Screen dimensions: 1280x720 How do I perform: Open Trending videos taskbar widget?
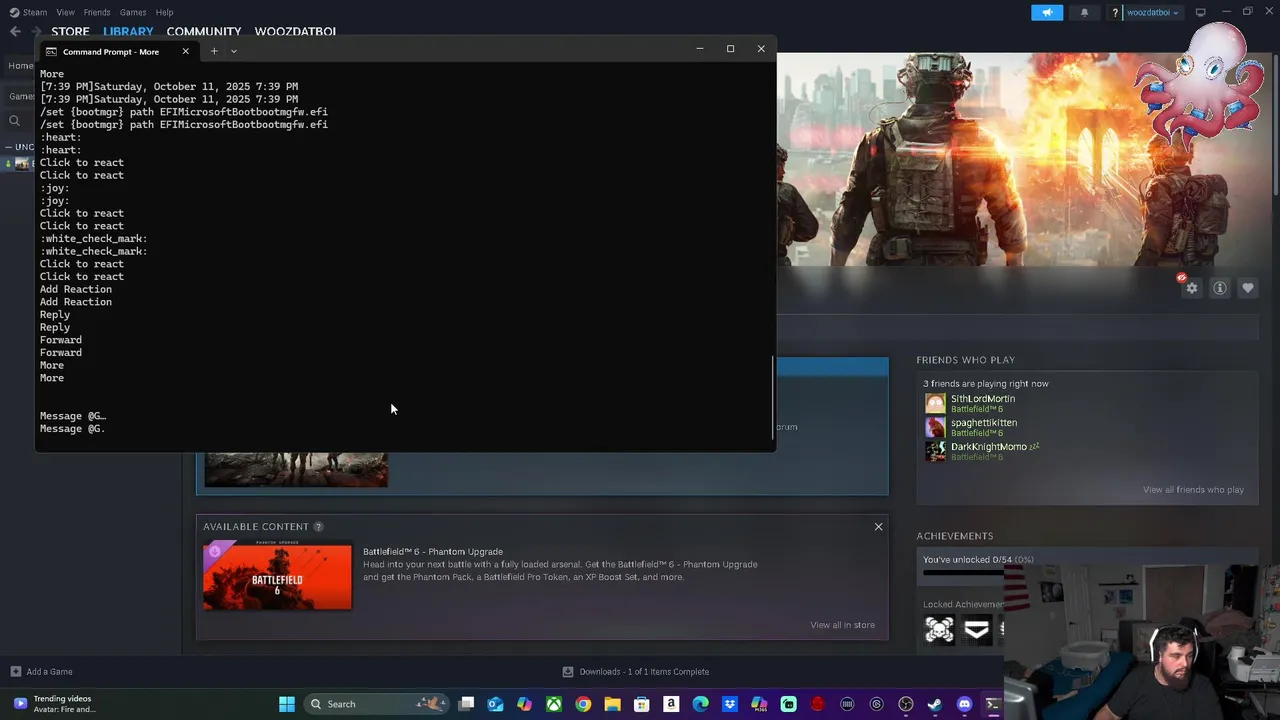[x=55, y=704]
